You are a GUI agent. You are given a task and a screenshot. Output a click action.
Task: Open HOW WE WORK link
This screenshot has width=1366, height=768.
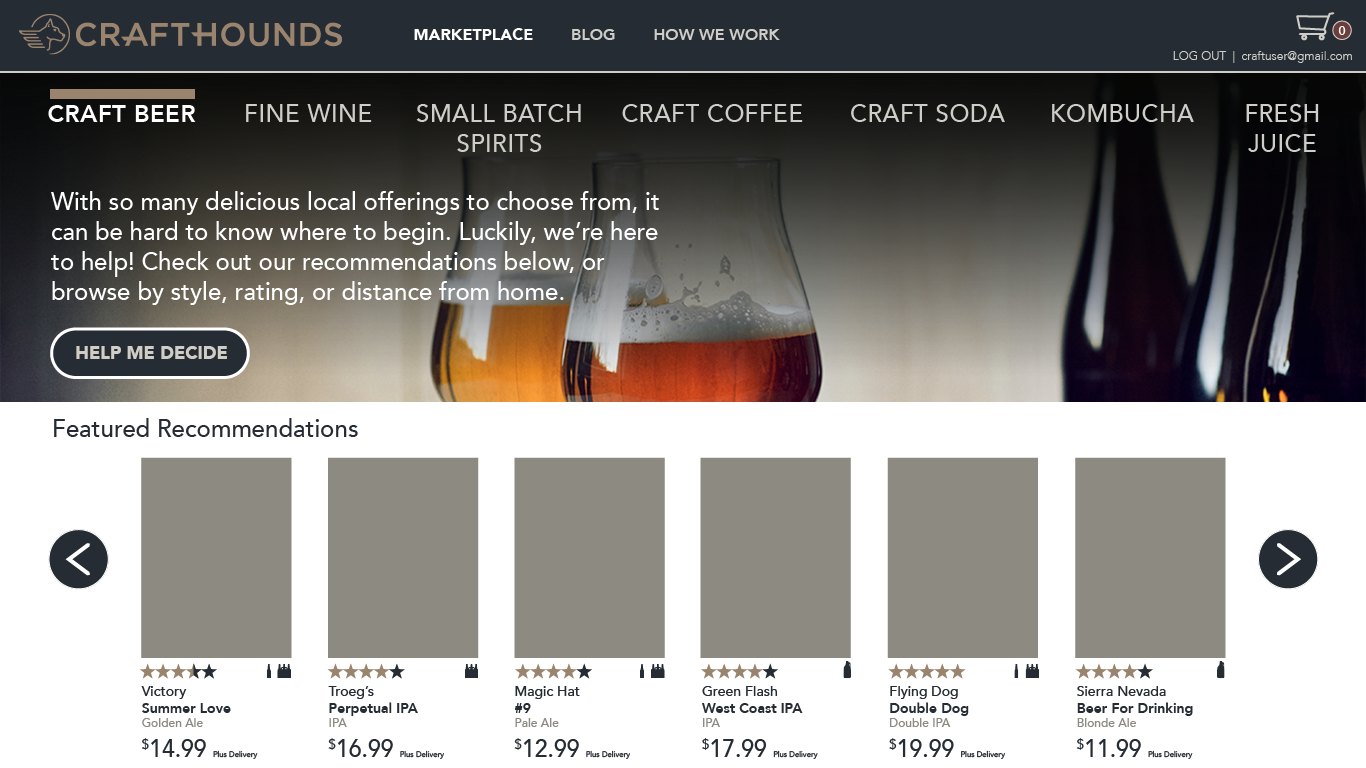[x=716, y=34]
